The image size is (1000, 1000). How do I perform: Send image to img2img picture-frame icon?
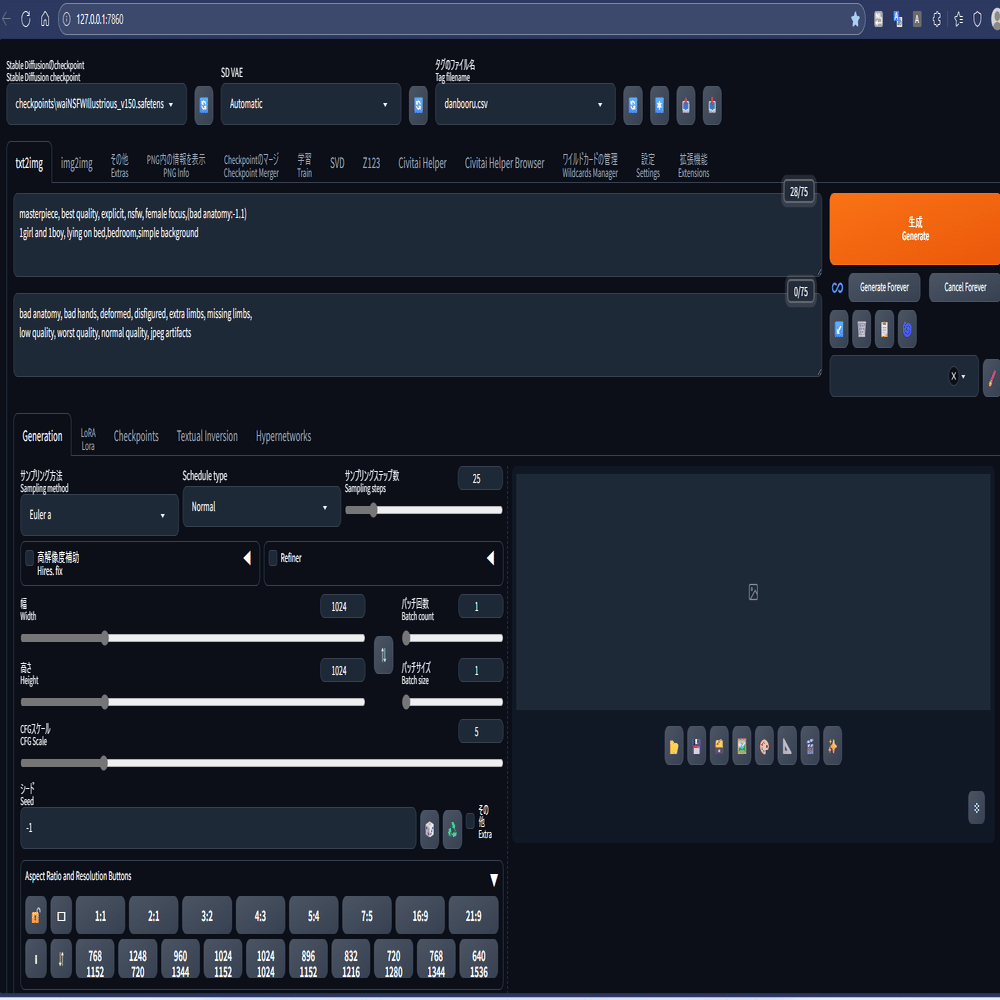(x=742, y=746)
